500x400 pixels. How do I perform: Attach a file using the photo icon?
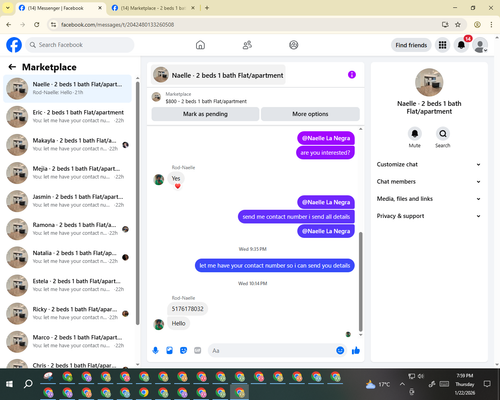tap(169, 350)
